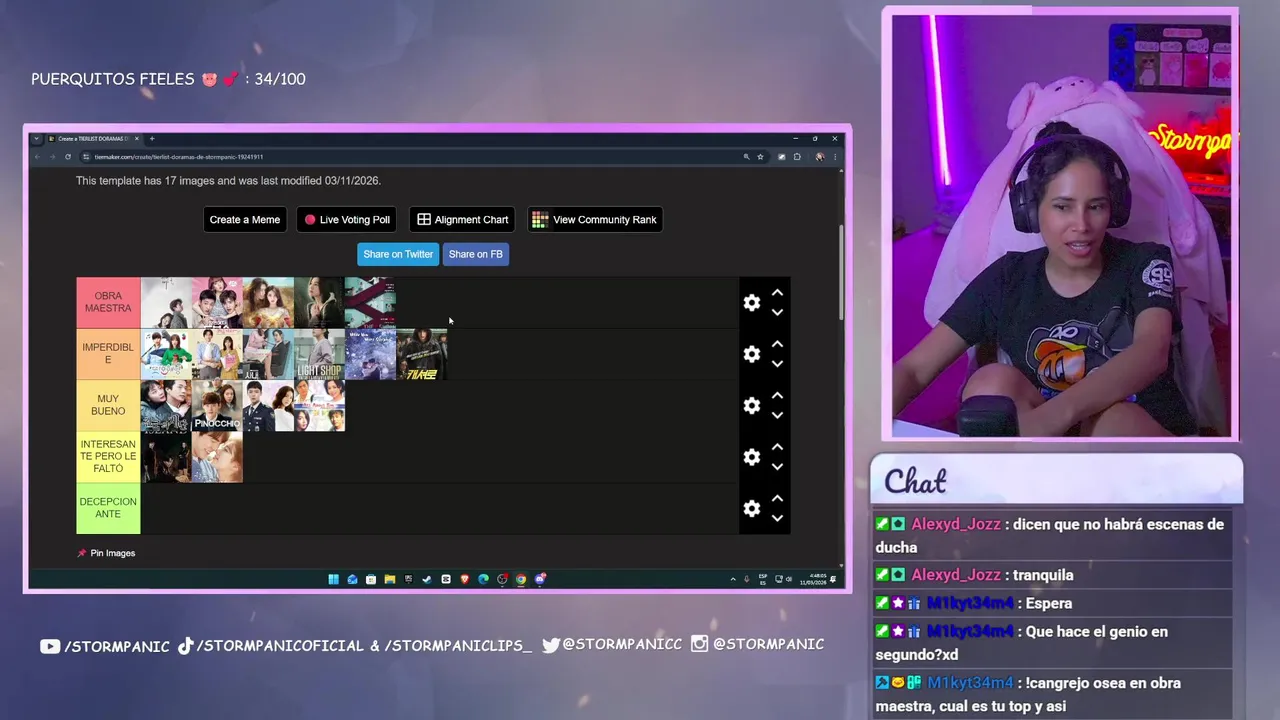This screenshot has height=720, width=1280.
Task: Open the browser extensions menu
Action: click(x=797, y=156)
